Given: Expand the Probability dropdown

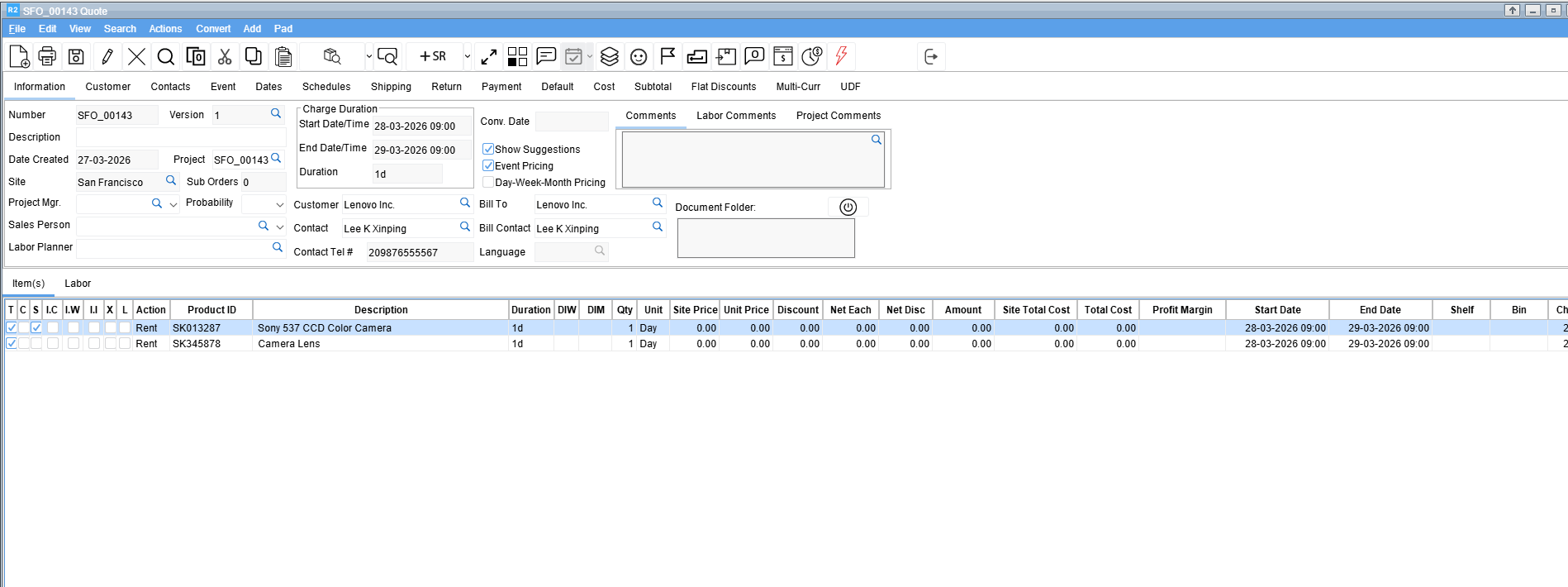Looking at the screenshot, I should tap(279, 204).
